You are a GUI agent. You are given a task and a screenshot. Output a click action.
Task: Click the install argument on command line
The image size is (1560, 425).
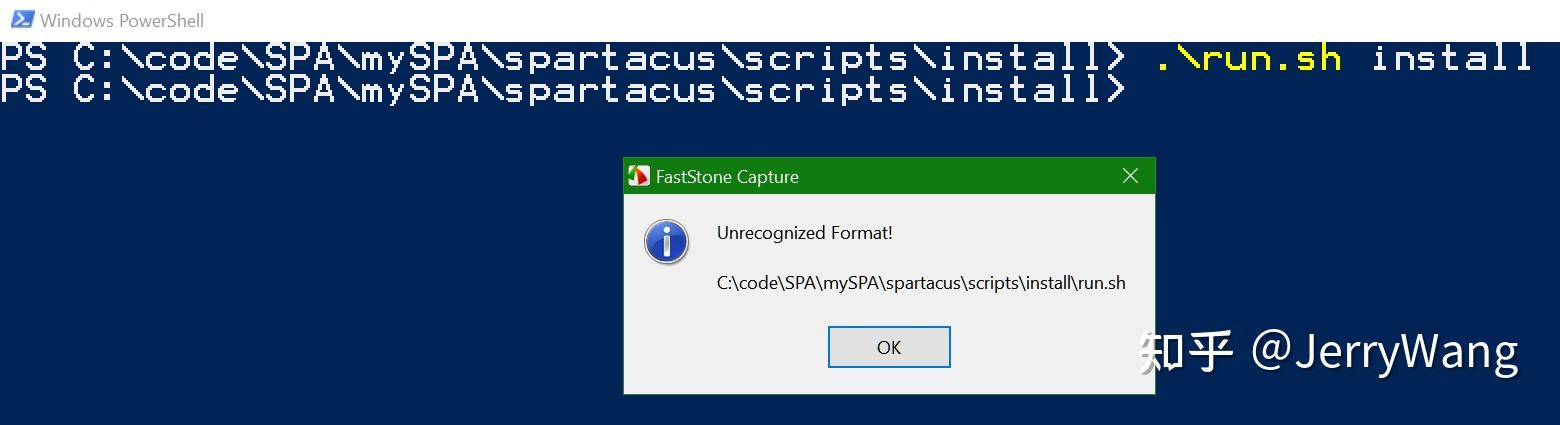(1451, 58)
